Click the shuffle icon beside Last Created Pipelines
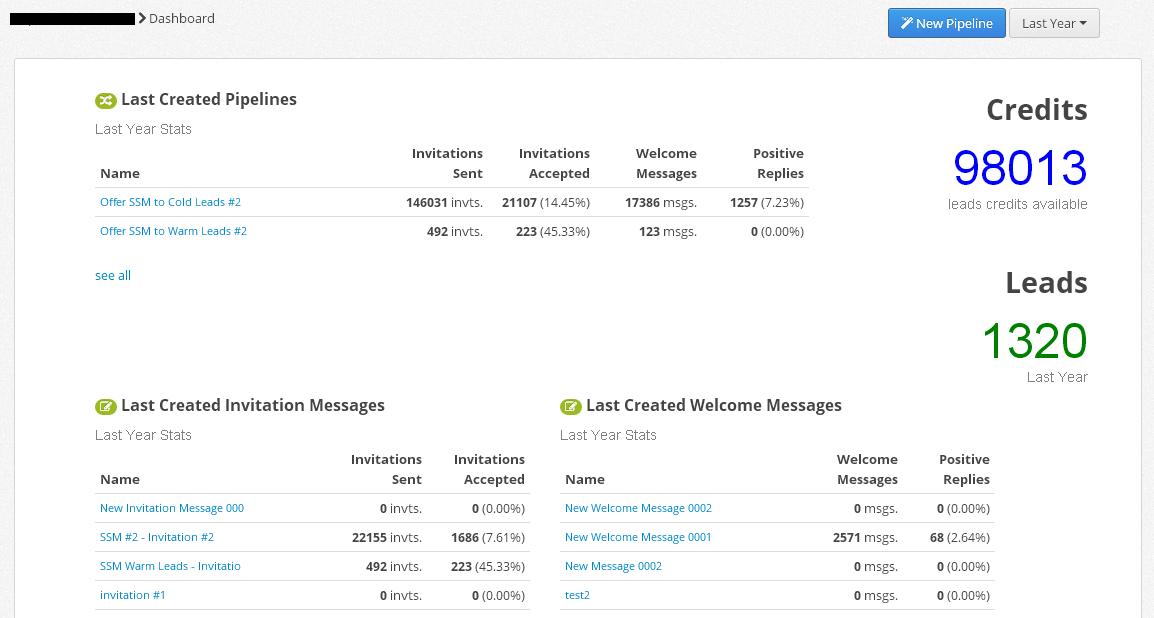 [106, 100]
